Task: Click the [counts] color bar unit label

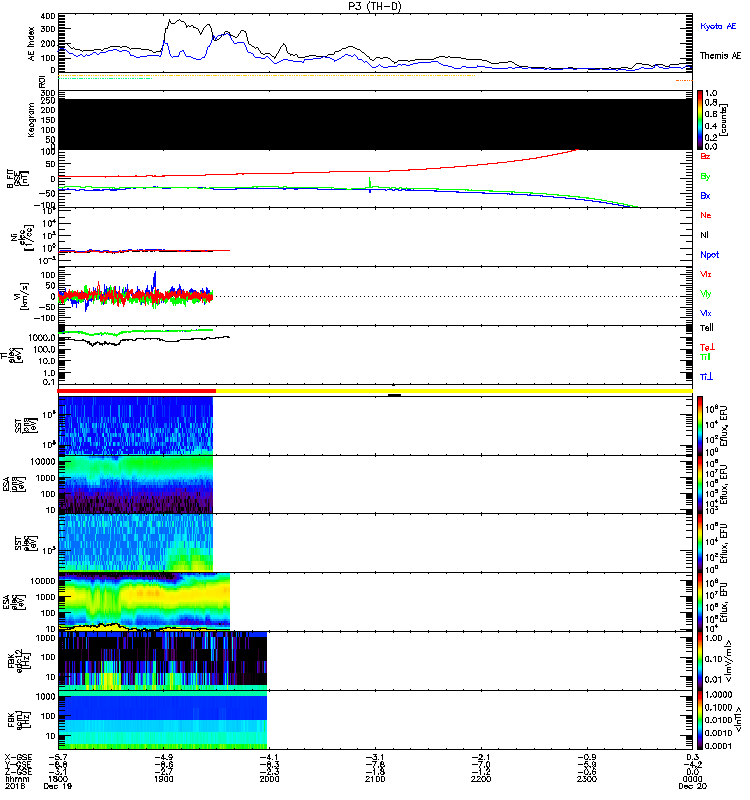Action: pos(724,120)
